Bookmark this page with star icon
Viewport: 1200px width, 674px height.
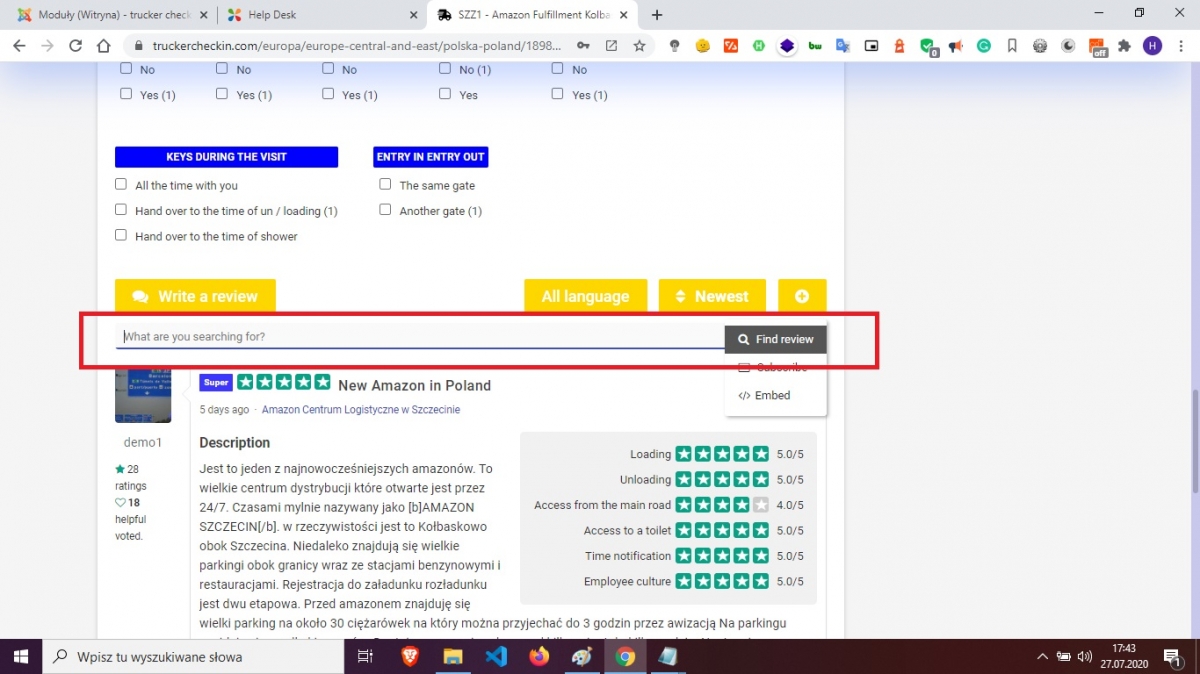pos(639,46)
